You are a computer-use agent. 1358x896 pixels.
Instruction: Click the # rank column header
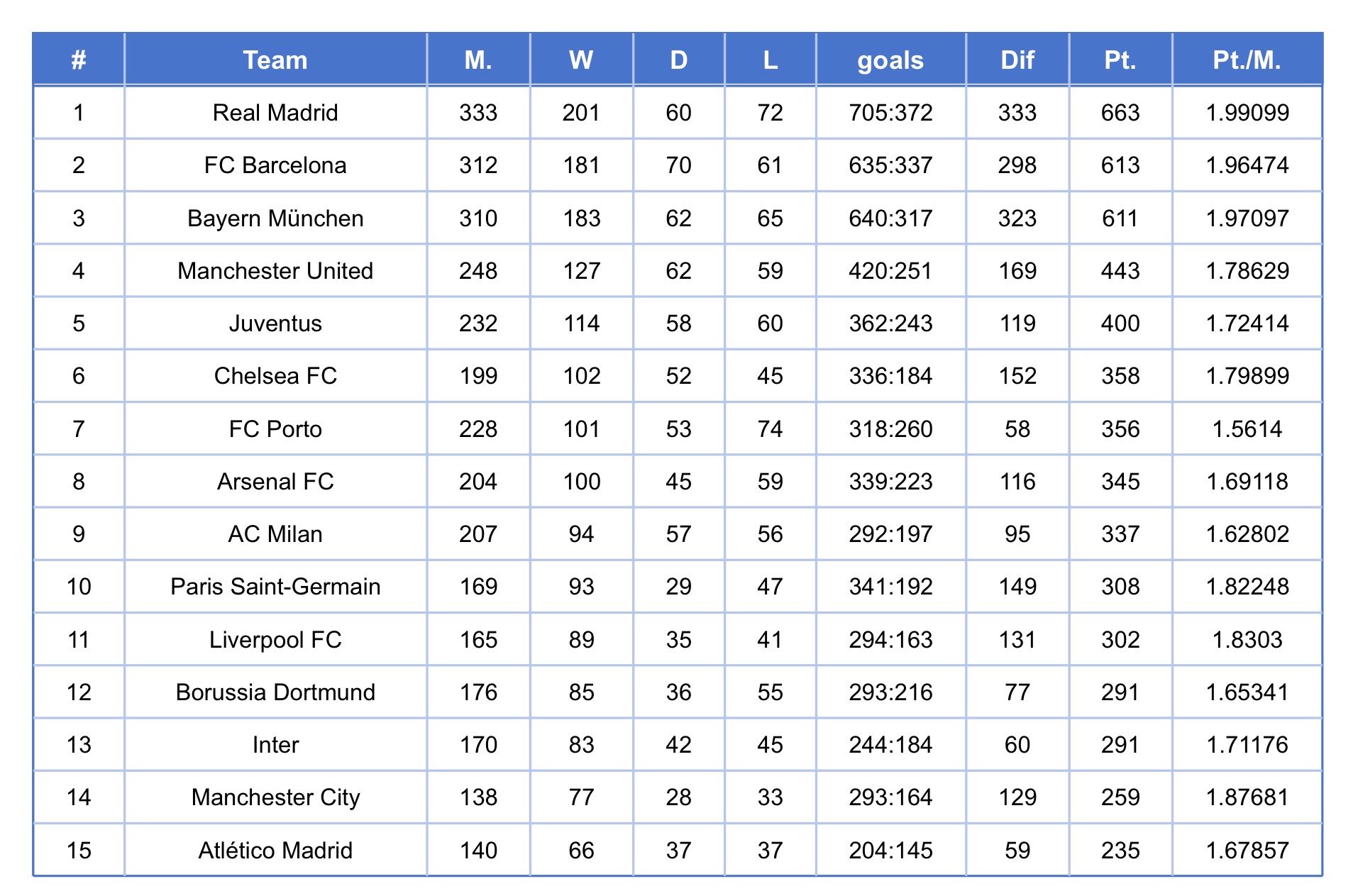79,60
